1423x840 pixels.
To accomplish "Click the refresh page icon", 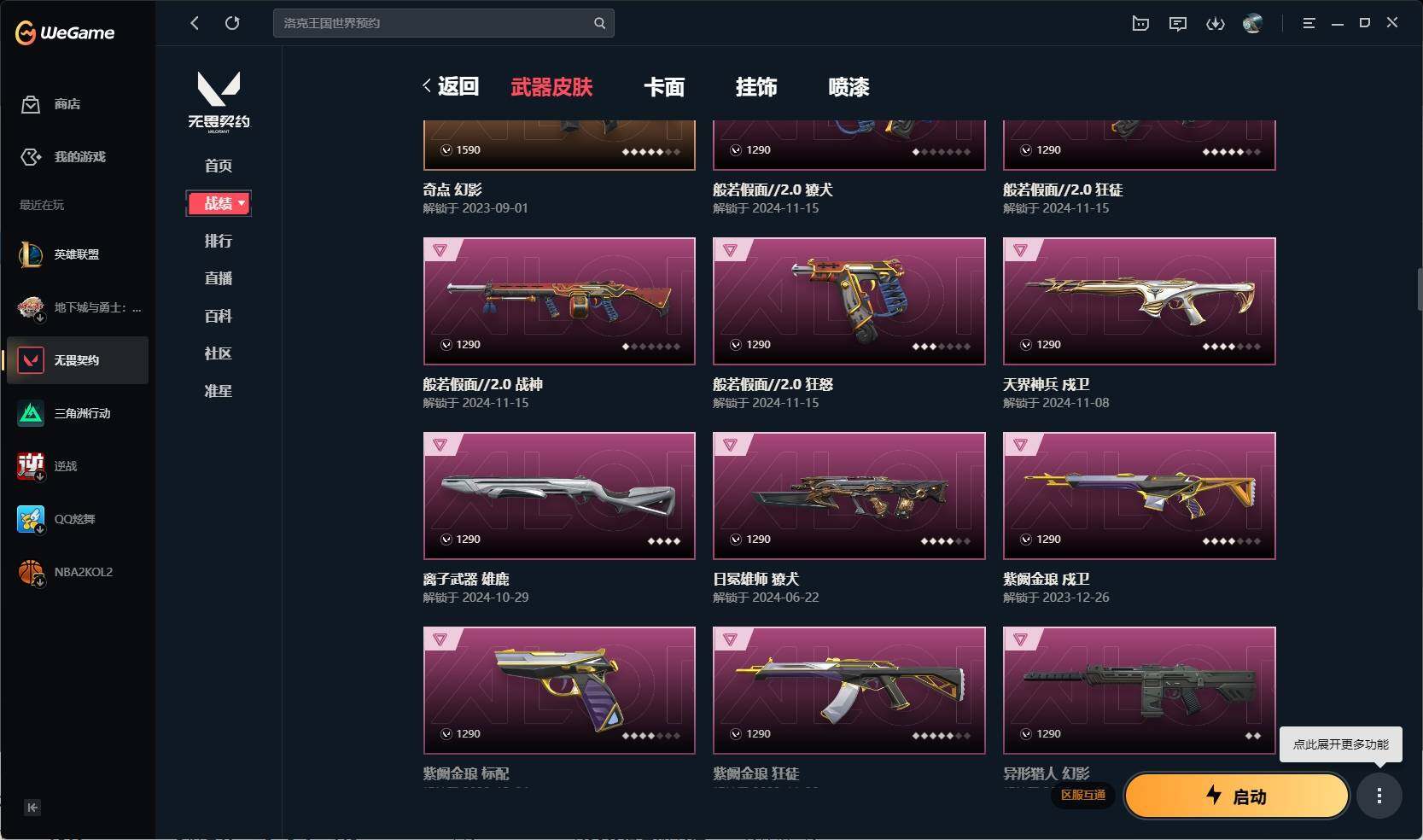I will point(232,23).
